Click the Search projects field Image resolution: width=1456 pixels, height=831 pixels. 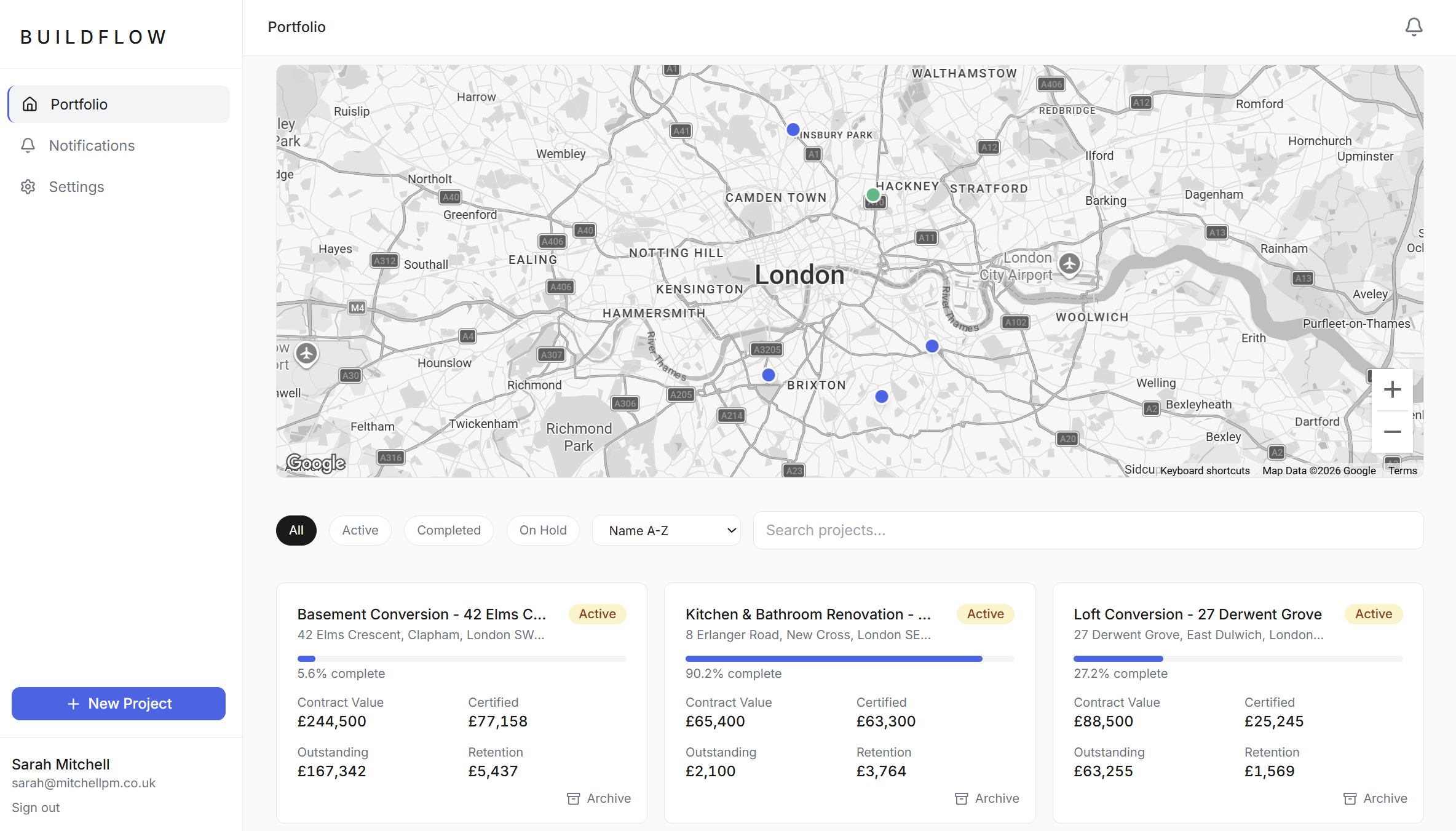point(1088,530)
